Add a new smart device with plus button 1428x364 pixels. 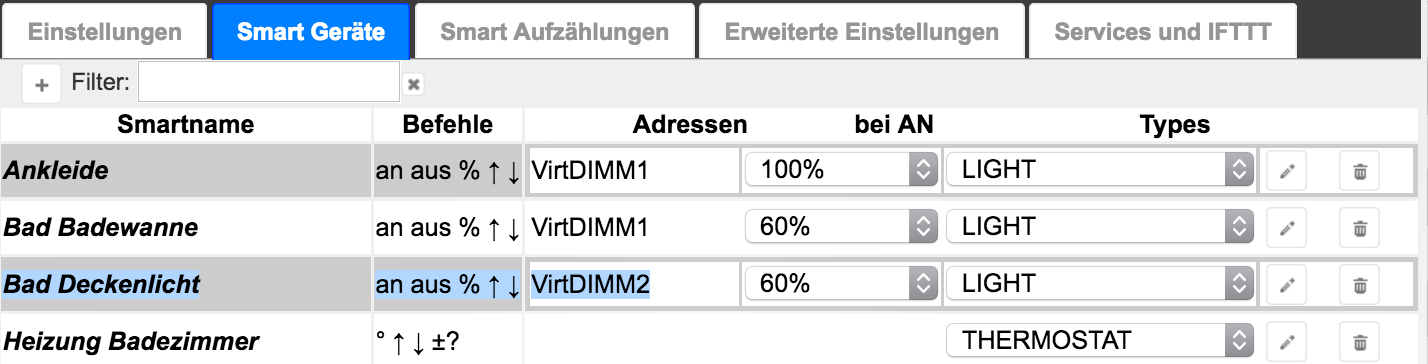tap(41, 85)
